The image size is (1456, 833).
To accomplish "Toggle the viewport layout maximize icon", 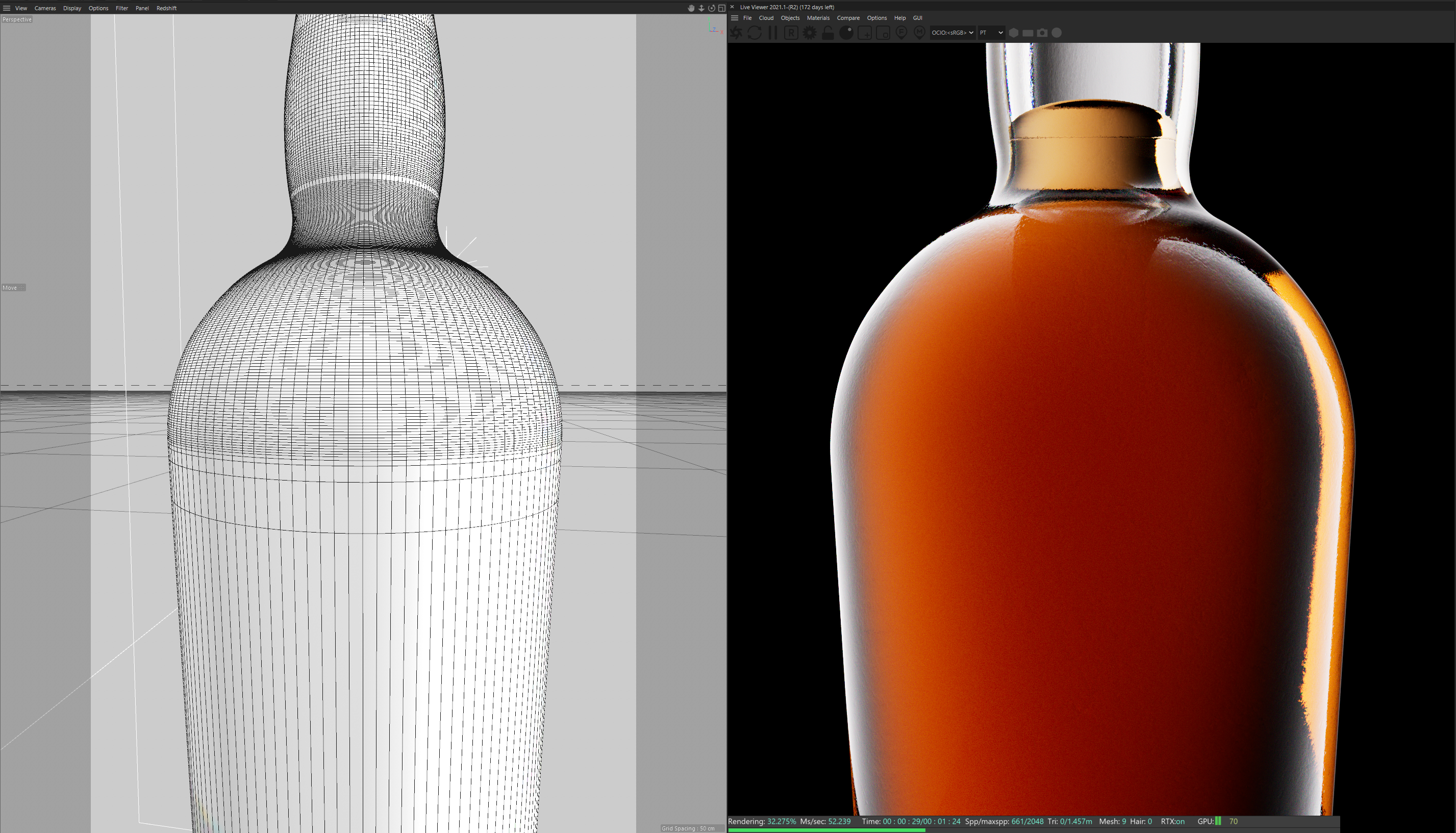I will point(722,8).
